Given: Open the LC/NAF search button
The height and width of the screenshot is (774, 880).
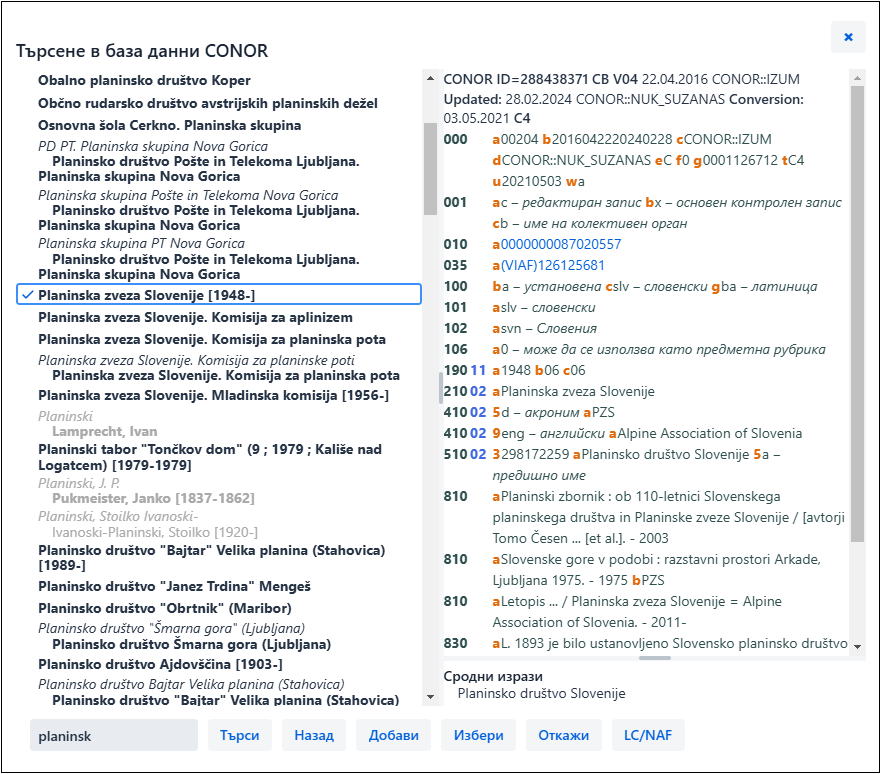Looking at the screenshot, I should 648,735.
